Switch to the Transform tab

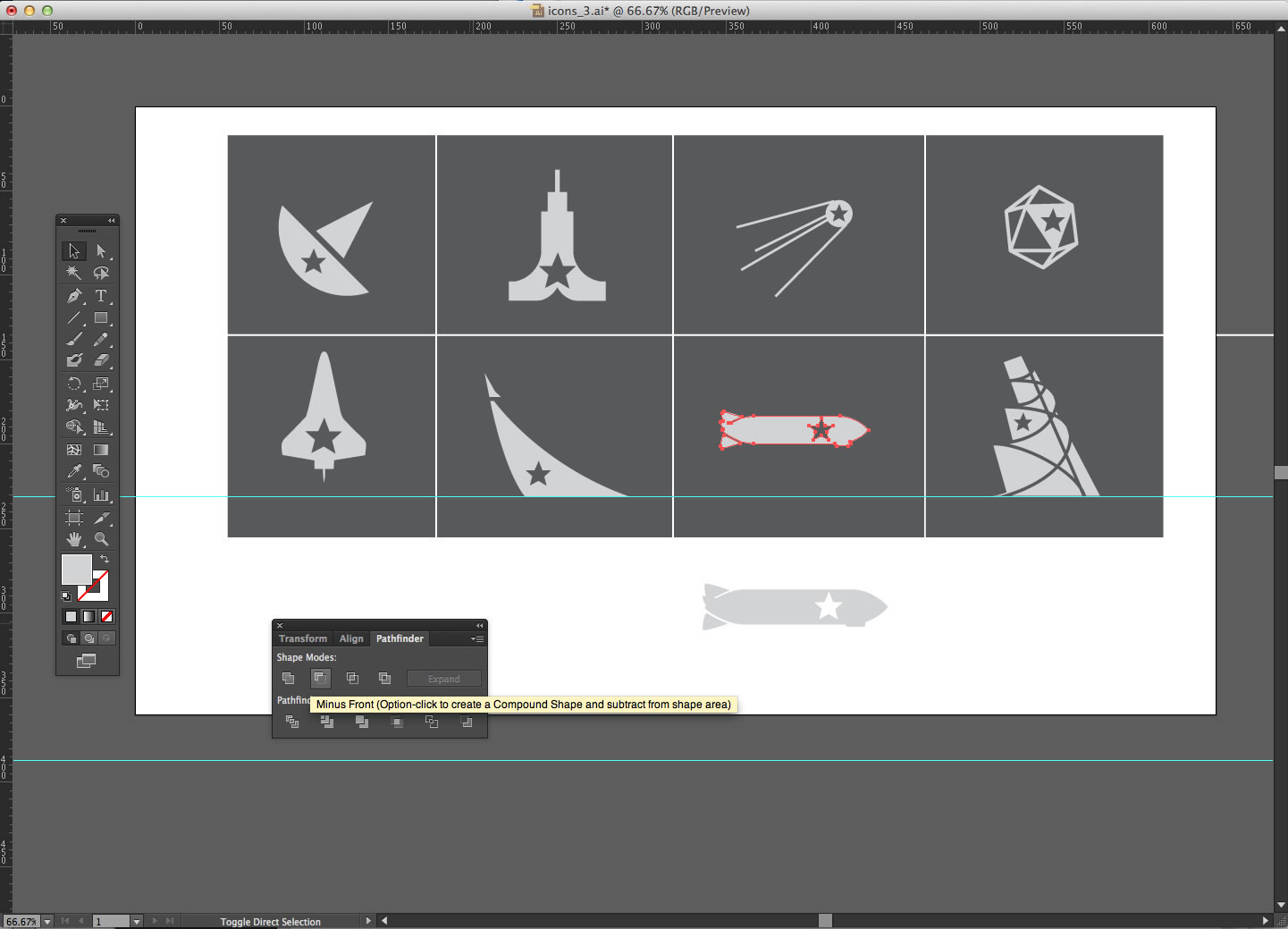pos(303,638)
